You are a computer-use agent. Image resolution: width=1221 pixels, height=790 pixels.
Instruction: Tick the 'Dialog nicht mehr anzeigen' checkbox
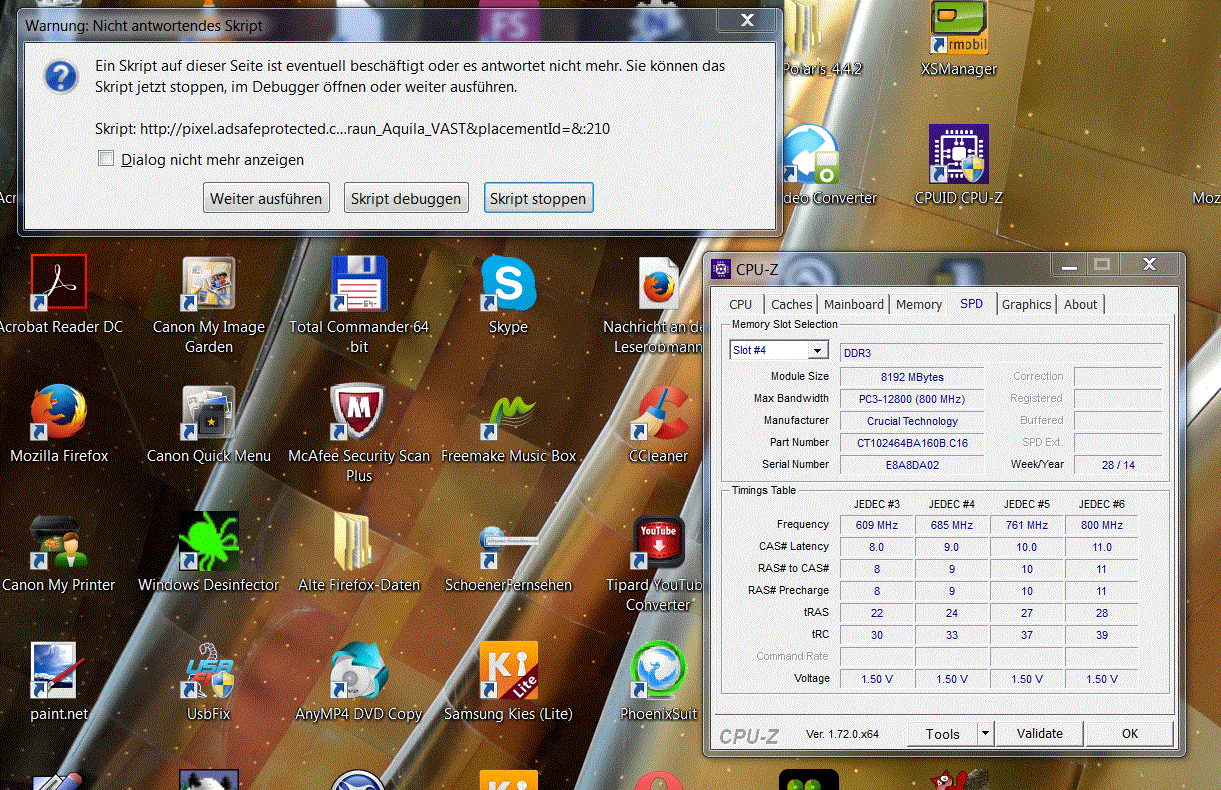[106, 159]
